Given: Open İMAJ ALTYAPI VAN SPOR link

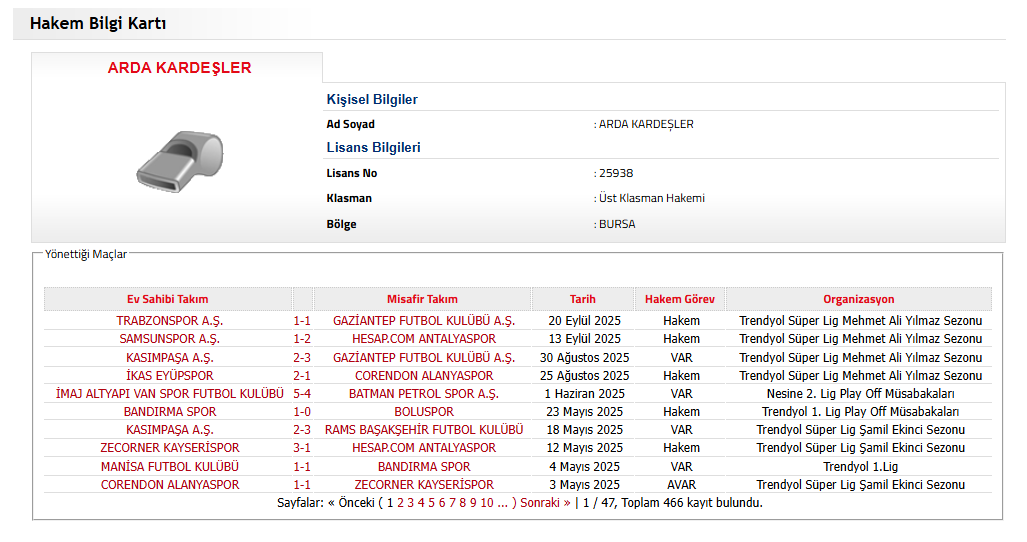Looking at the screenshot, I should click(x=163, y=394).
